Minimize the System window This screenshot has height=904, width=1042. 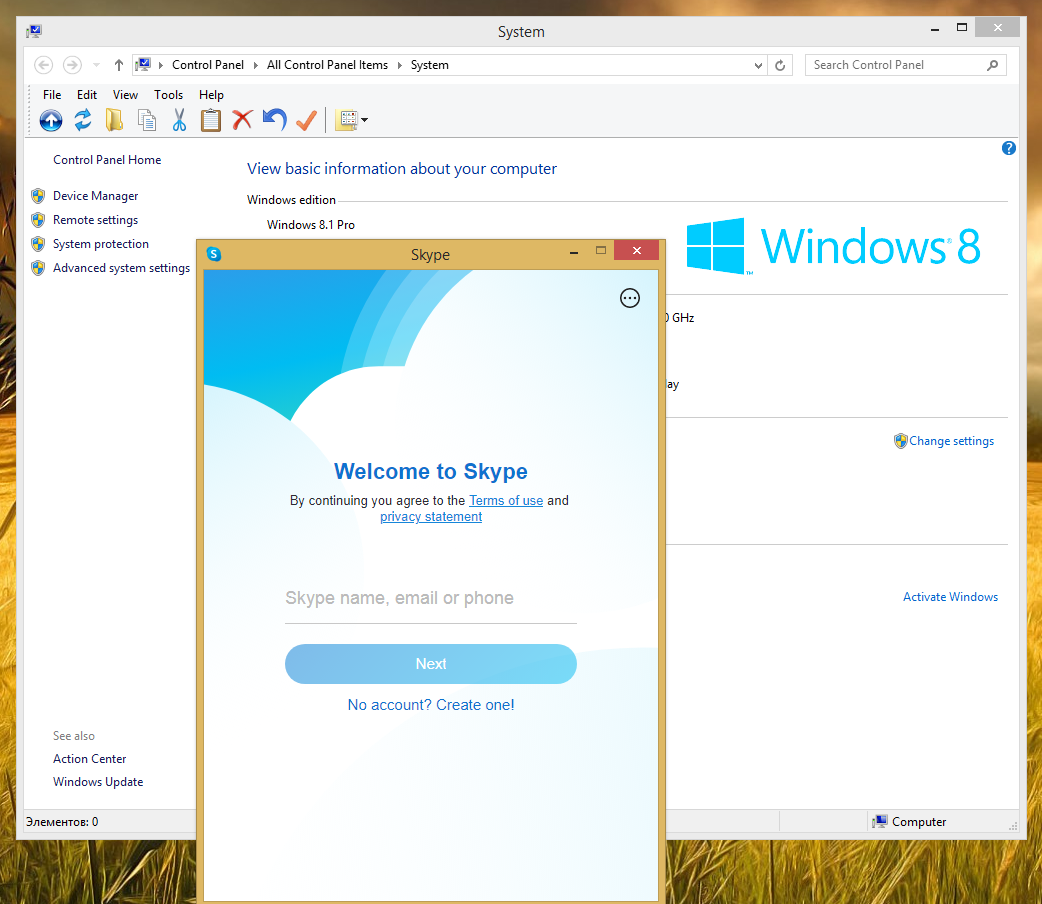point(935,29)
